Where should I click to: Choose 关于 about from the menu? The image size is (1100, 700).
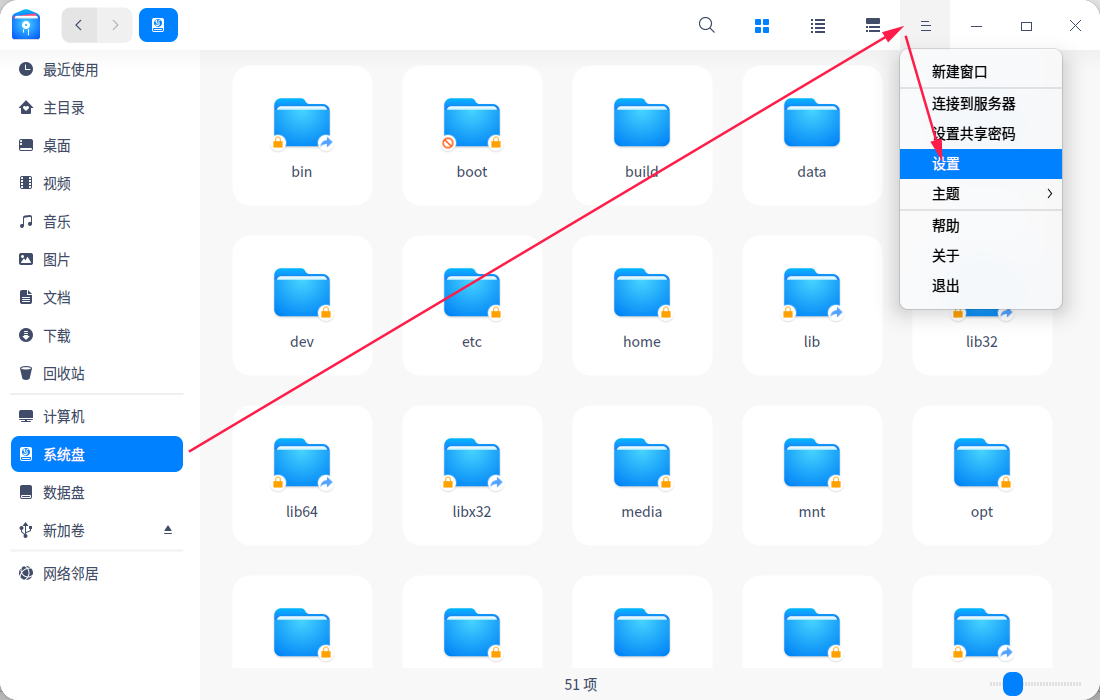[x=981, y=256]
